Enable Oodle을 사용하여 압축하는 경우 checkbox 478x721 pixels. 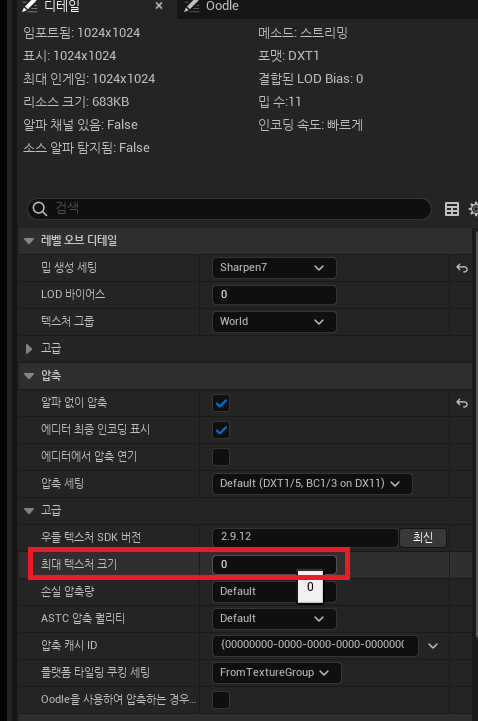221,700
